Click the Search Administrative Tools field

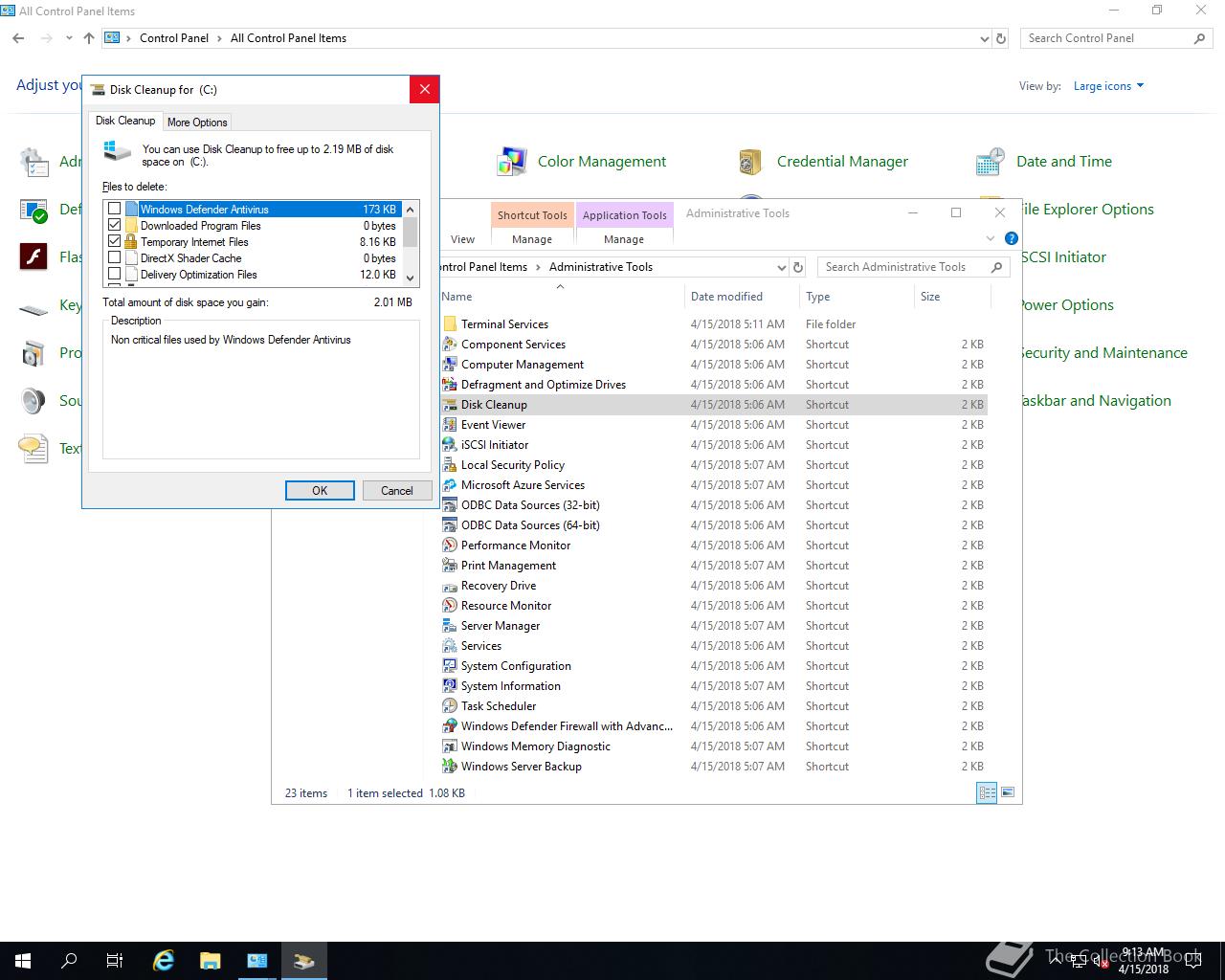(913, 267)
